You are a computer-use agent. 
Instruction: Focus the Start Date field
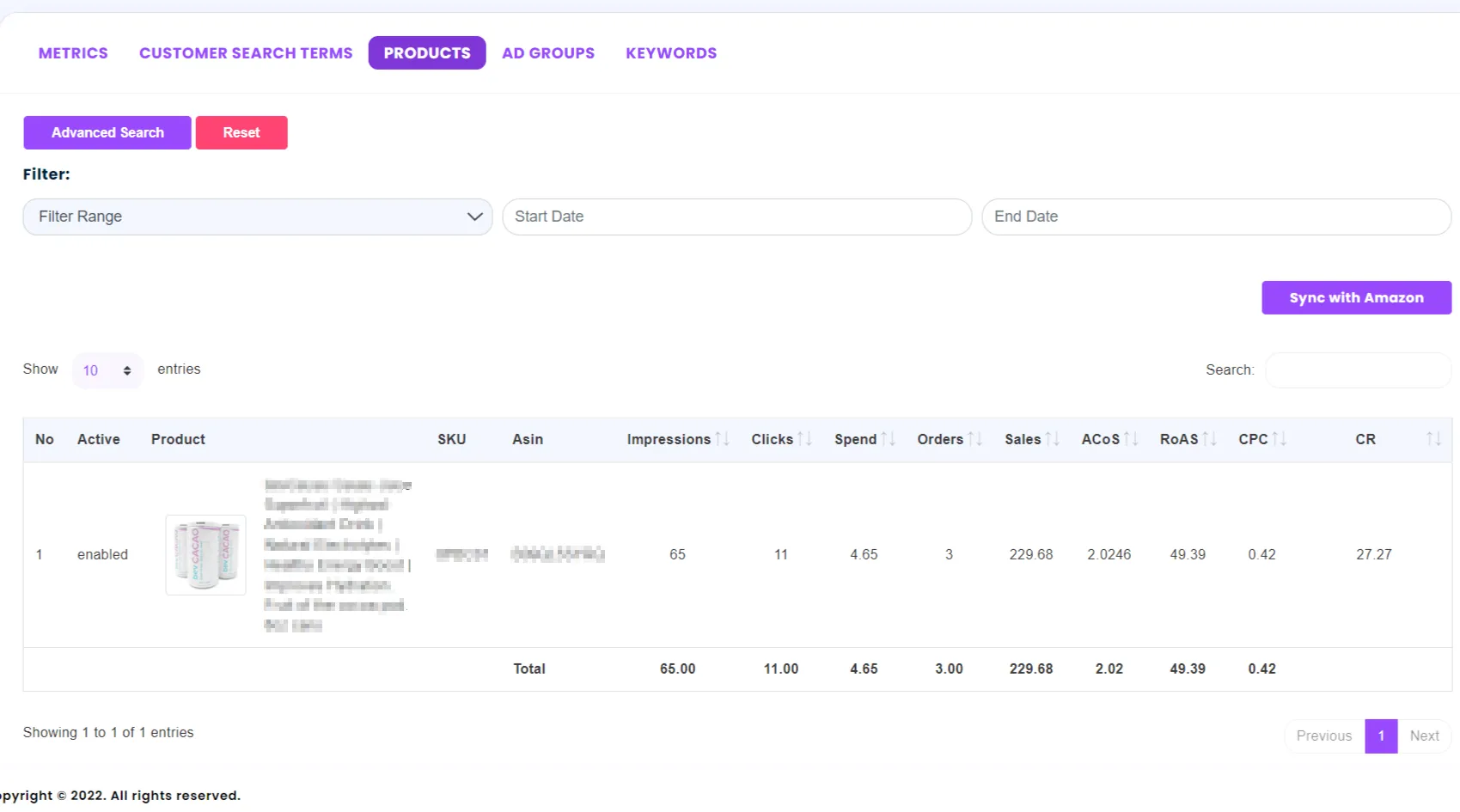click(x=737, y=217)
